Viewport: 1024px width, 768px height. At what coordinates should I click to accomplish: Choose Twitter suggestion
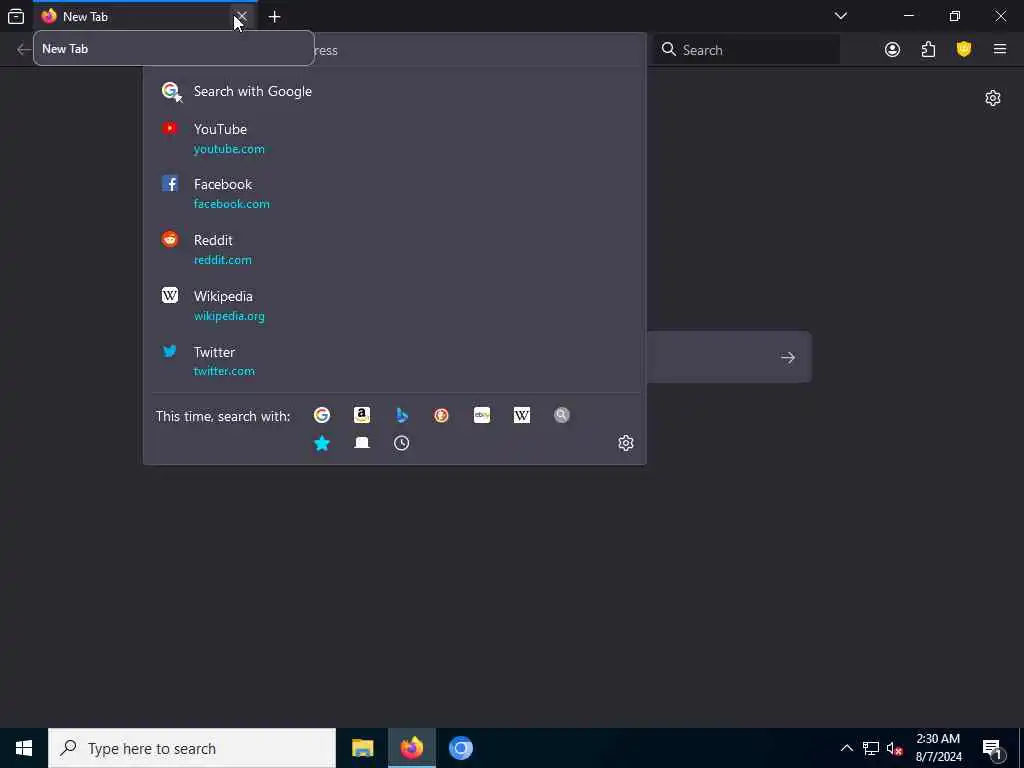(x=394, y=361)
